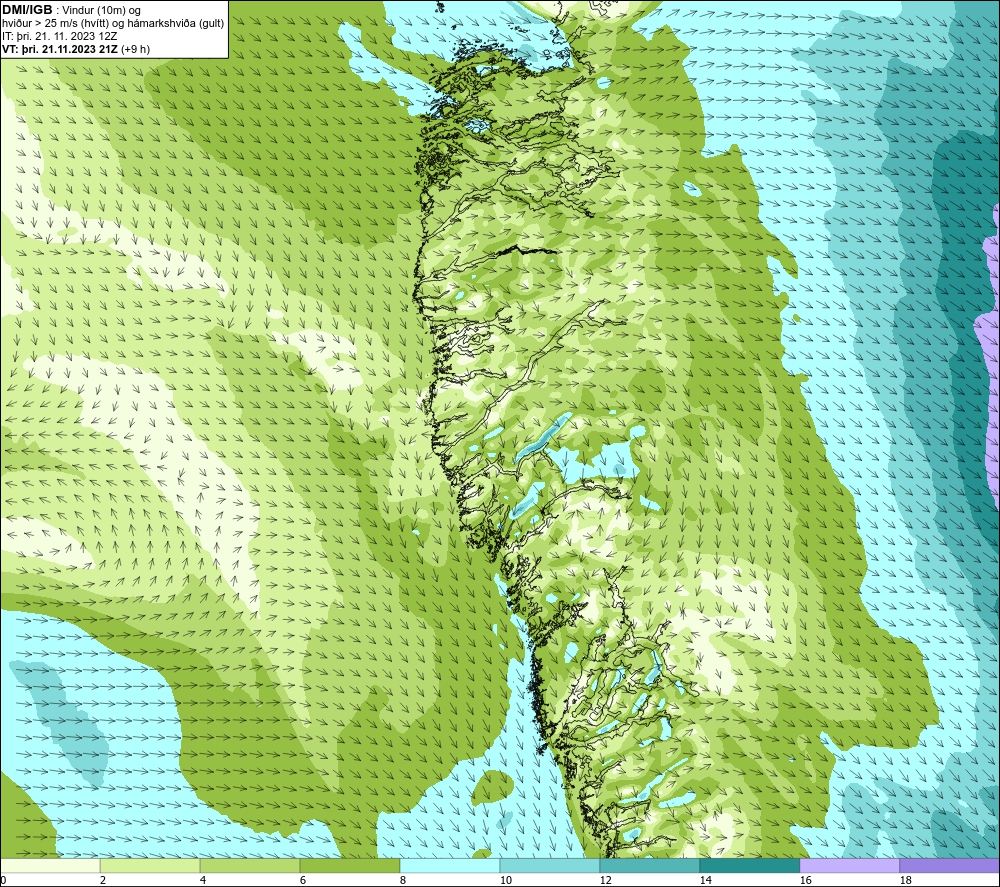This screenshot has width=1000, height=887.
Task: Click the legend value label '2'
Action: (x=103, y=881)
